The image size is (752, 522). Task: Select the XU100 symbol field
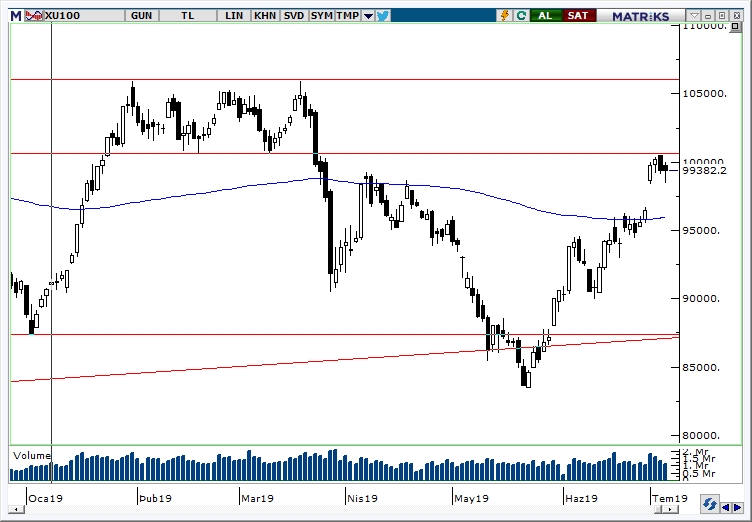(x=83, y=16)
